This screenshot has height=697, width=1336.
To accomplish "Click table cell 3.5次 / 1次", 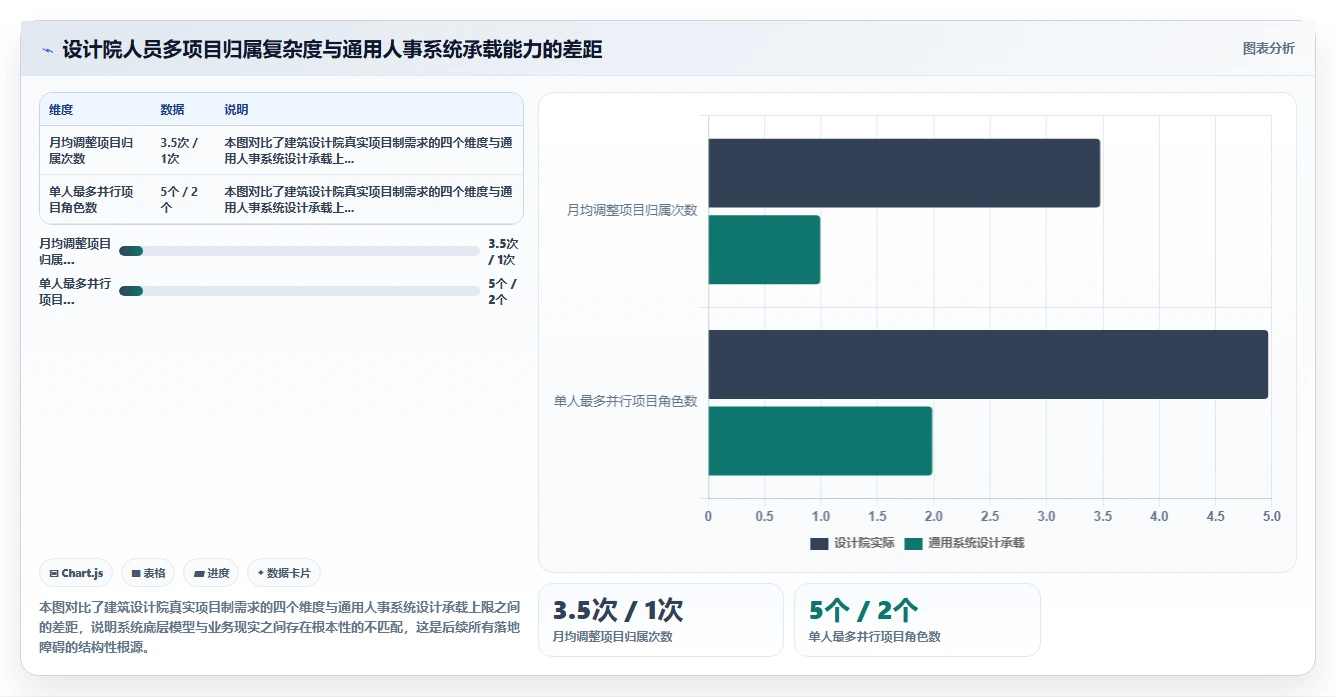I will (179, 150).
